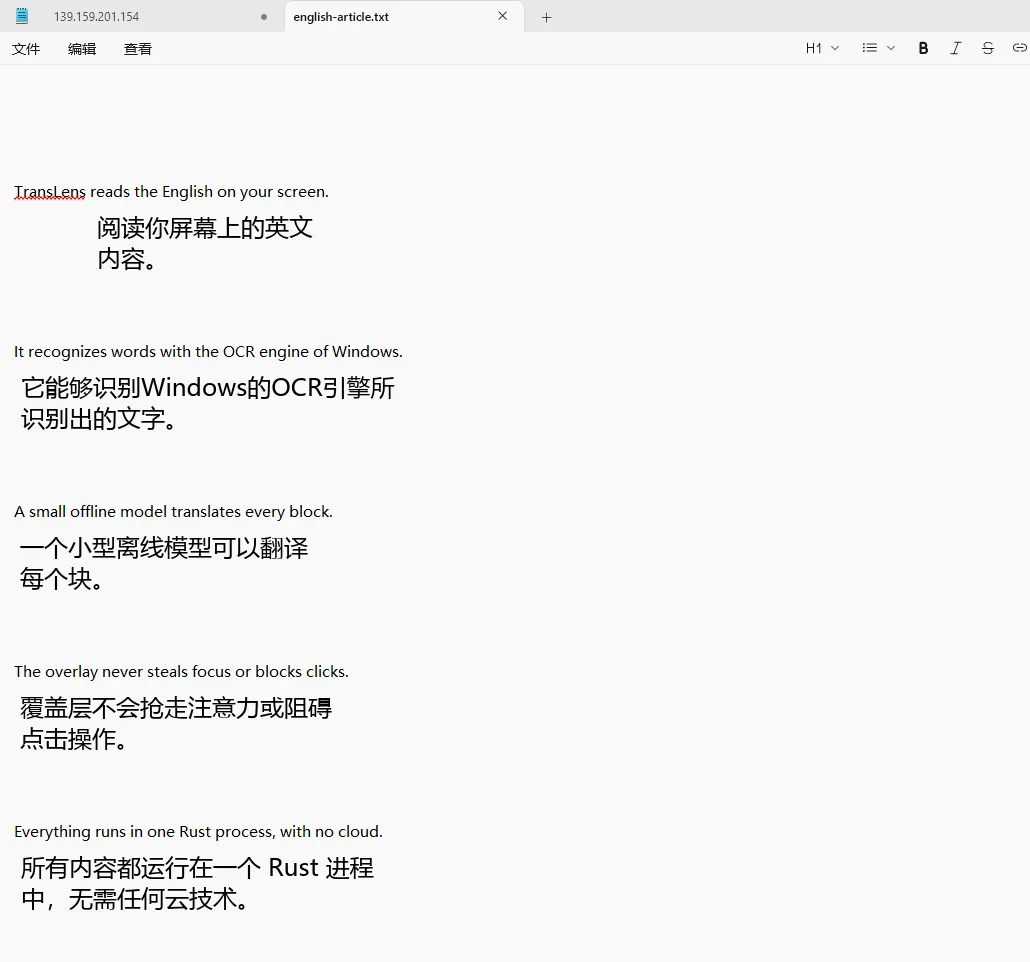Image resolution: width=1030 pixels, height=962 pixels.
Task: Open the 编辑 menu
Action: pyautogui.click(x=82, y=49)
